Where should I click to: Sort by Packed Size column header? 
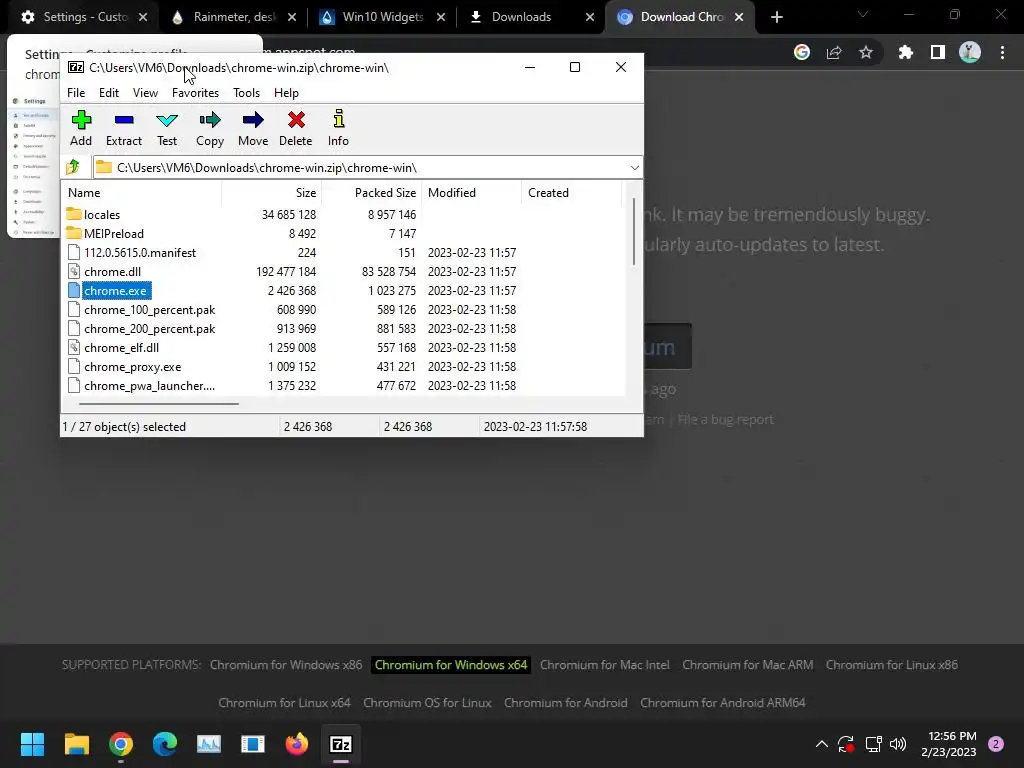[x=372, y=193]
